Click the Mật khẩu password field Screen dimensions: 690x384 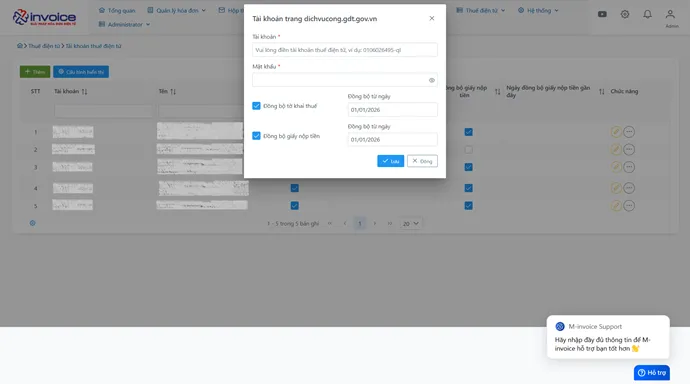coord(345,80)
